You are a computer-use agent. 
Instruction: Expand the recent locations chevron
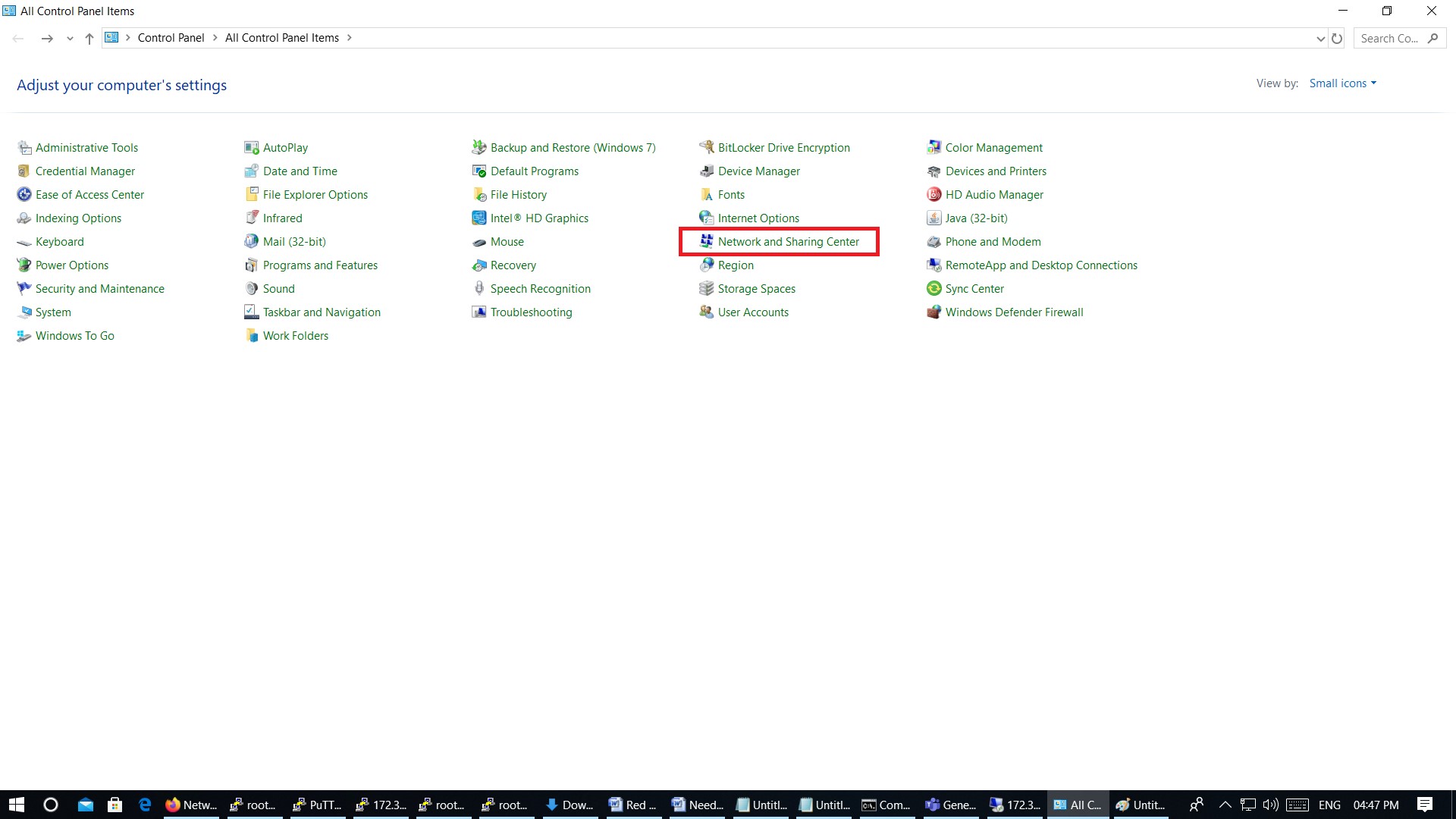pyautogui.click(x=70, y=39)
